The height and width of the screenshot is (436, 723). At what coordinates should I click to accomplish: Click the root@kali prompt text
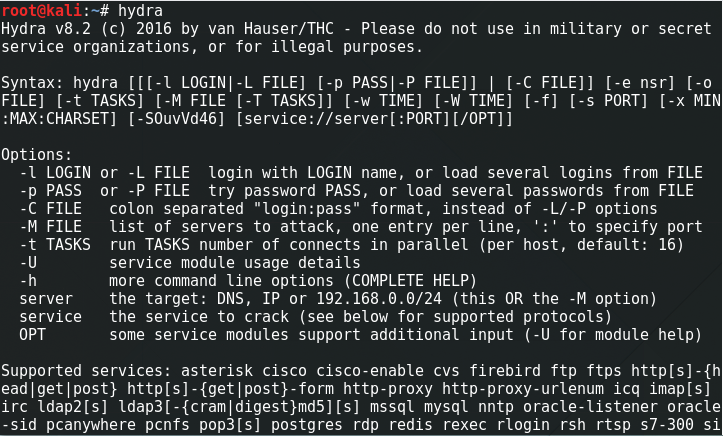[40, 10]
